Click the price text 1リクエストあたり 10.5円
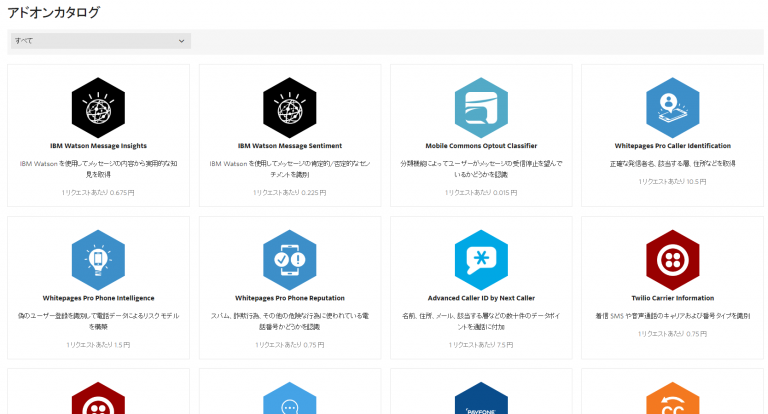 point(672,182)
